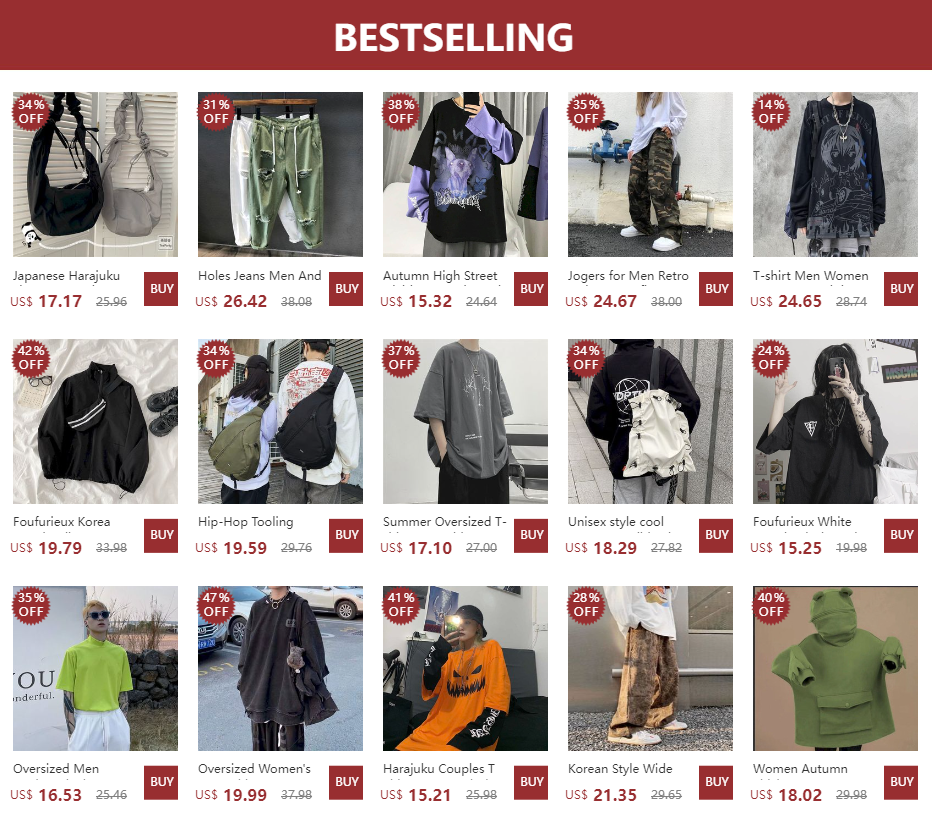Open the Holes Jeans Men And title link
Image resolution: width=932 pixels, height=825 pixels.
tap(259, 276)
